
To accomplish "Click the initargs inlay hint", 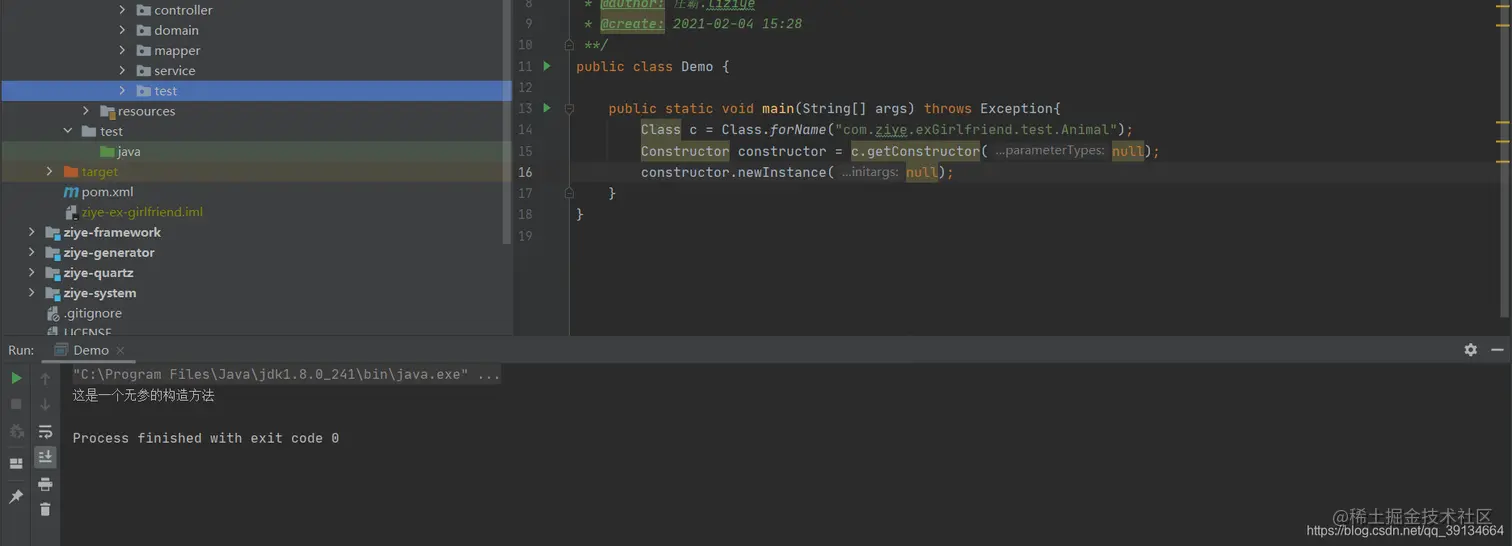I will [x=872, y=172].
